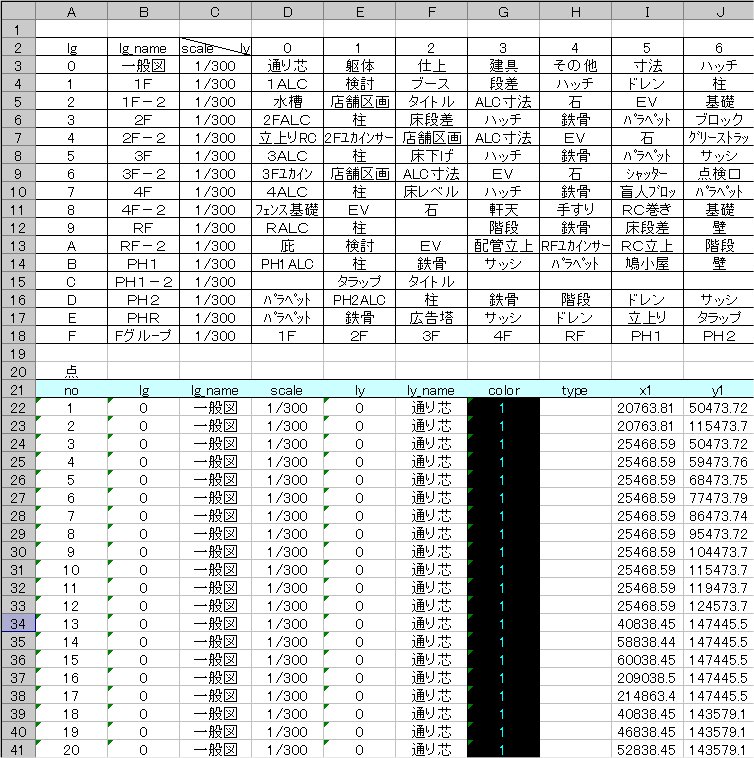This screenshot has height=758, width=754.
Task: Select the cell labeled Fグループ
Action: [143, 335]
